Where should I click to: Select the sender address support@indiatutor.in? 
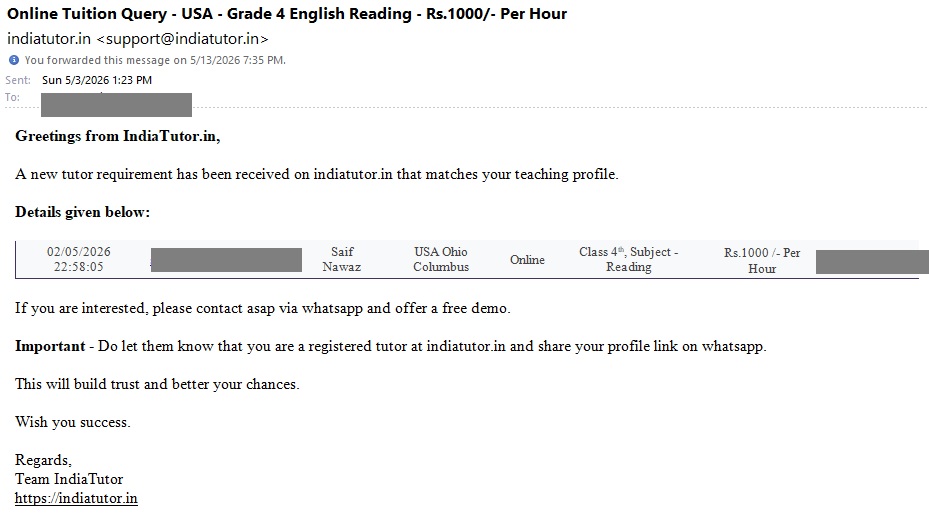click(x=182, y=39)
